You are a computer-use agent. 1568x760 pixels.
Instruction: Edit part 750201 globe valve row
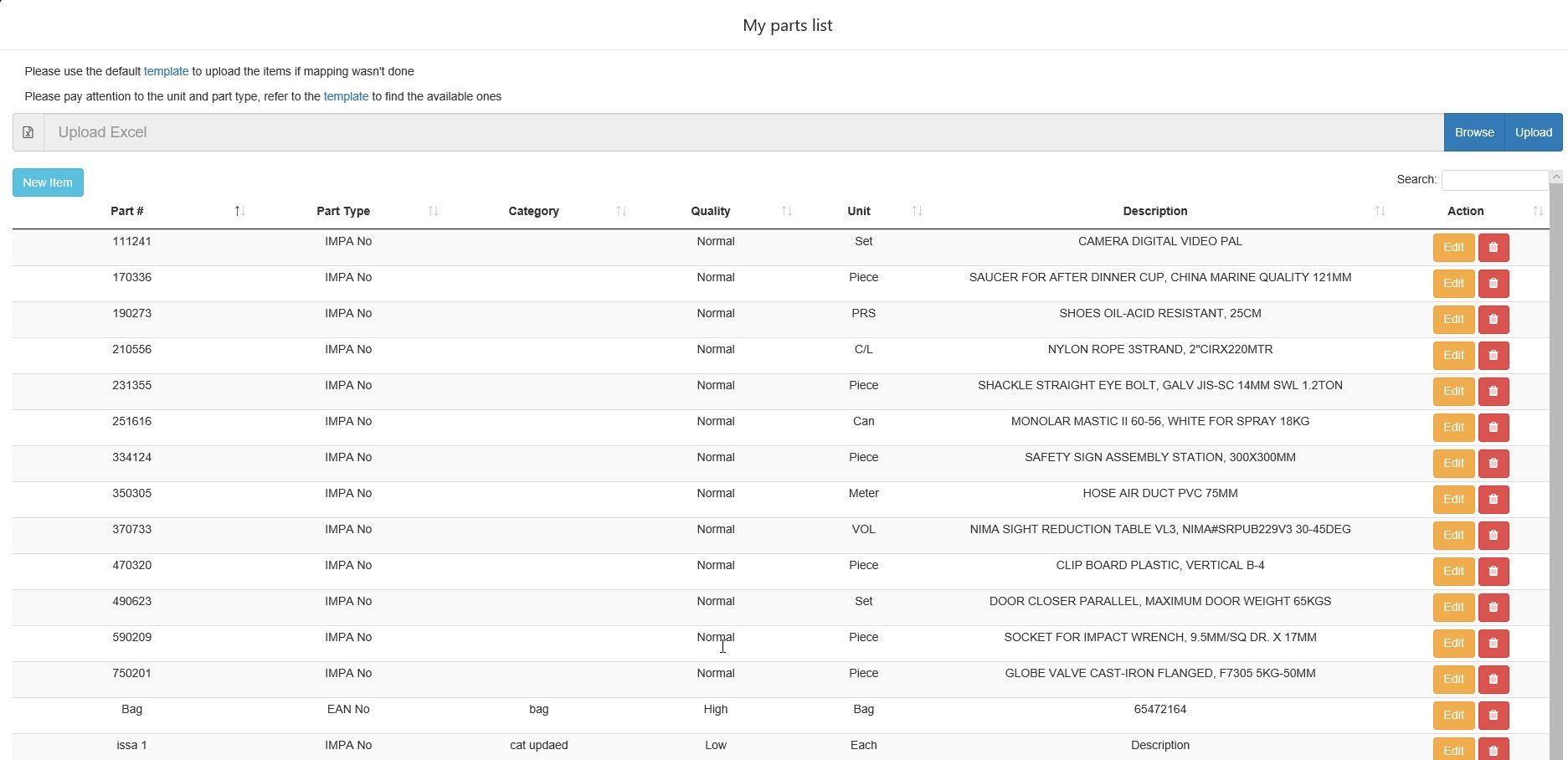coord(1453,680)
